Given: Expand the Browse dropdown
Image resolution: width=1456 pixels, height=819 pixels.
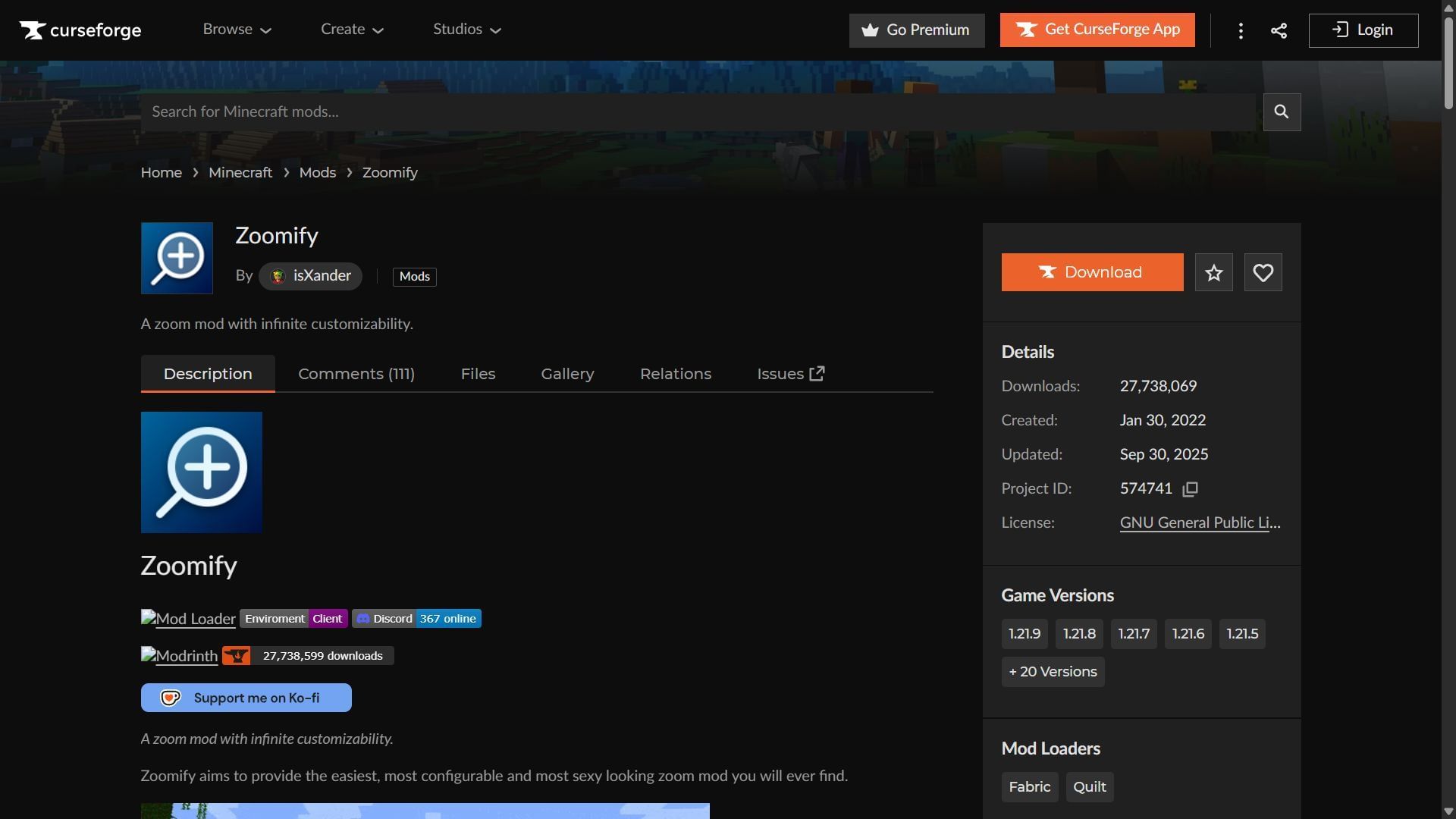Looking at the screenshot, I should 237,30.
